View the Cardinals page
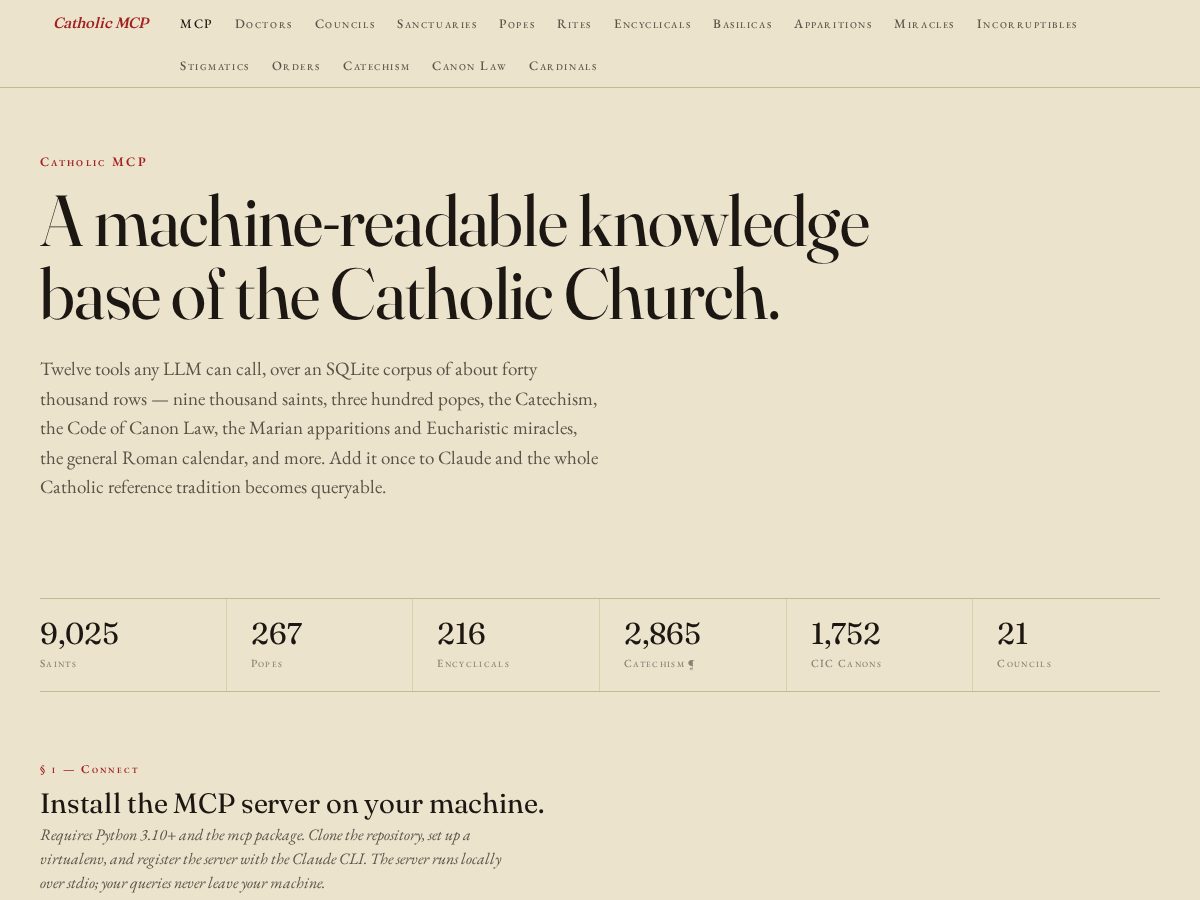The width and height of the screenshot is (1200, 900). [563, 66]
